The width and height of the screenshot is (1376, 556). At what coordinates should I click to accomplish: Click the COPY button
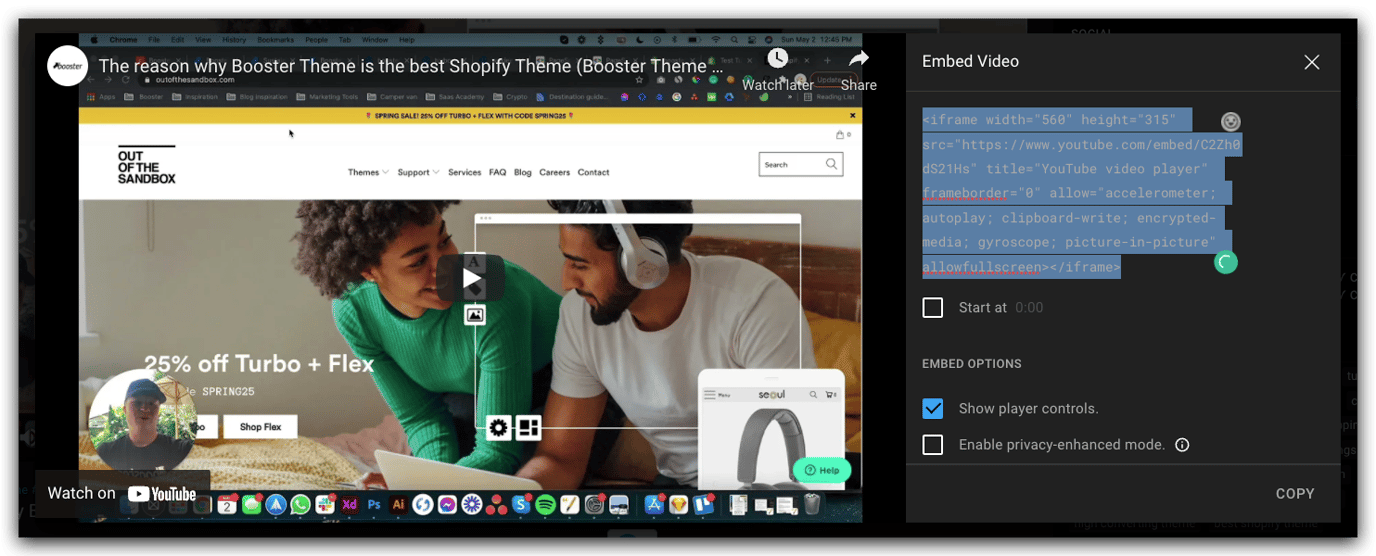(1295, 494)
